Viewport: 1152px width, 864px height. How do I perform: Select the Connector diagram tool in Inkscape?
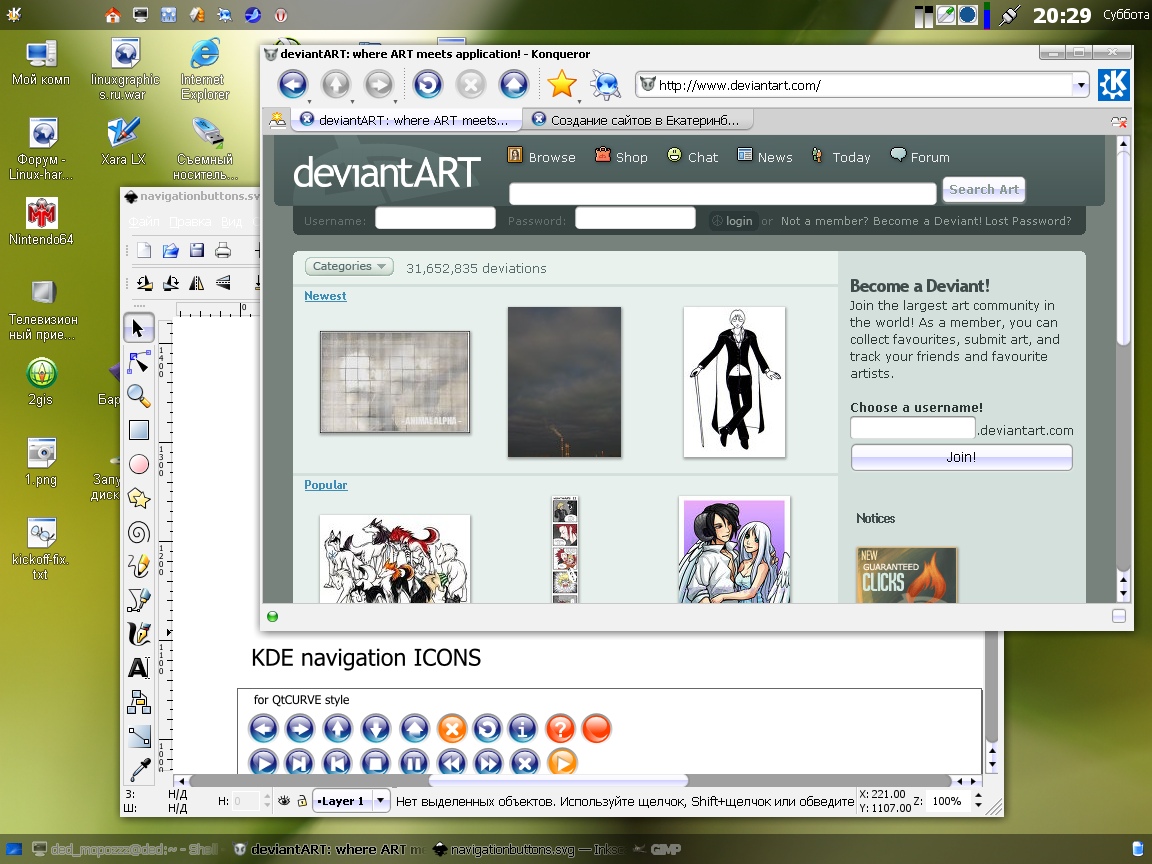[x=138, y=702]
